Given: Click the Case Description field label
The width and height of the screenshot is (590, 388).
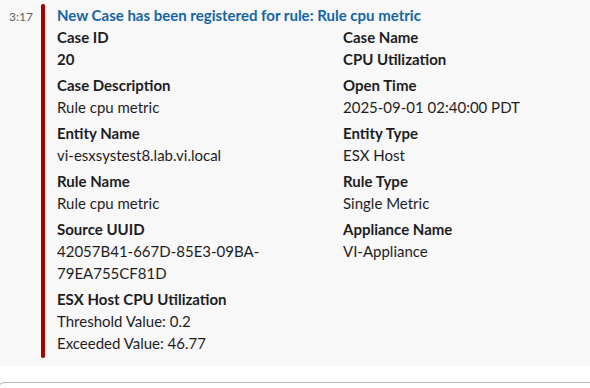Looking at the screenshot, I should (114, 86).
